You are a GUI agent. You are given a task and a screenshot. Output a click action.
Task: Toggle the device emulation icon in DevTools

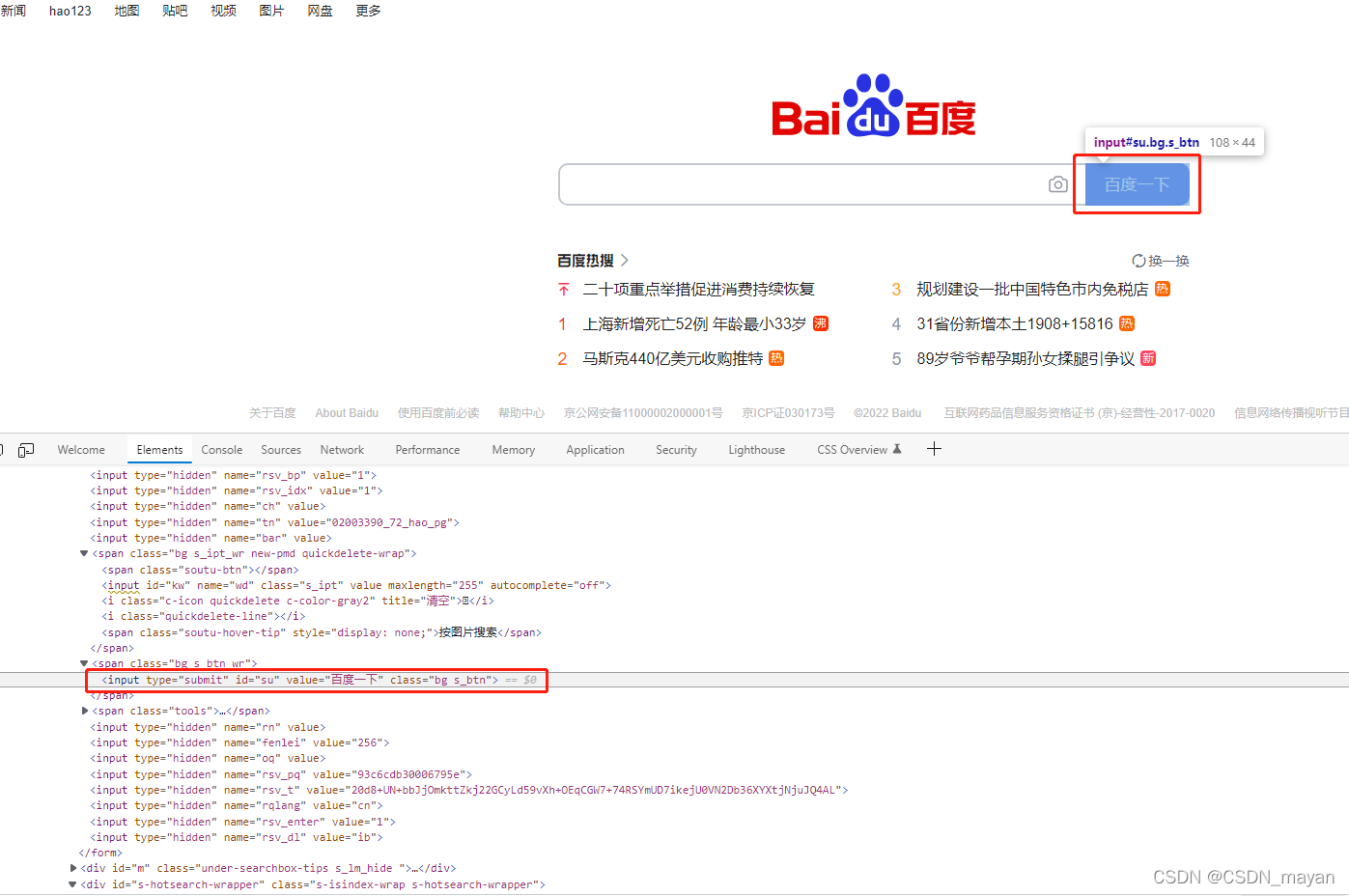coord(26,450)
